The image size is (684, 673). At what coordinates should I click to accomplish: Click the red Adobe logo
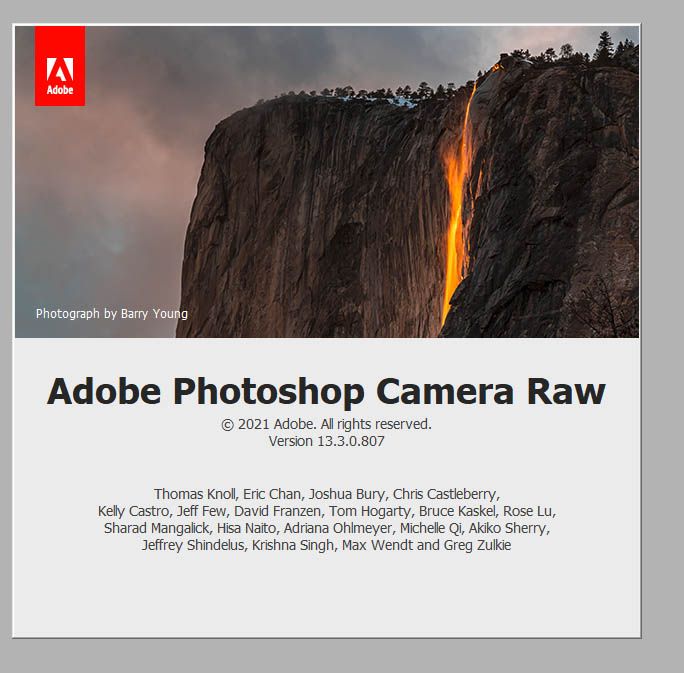tap(60, 66)
